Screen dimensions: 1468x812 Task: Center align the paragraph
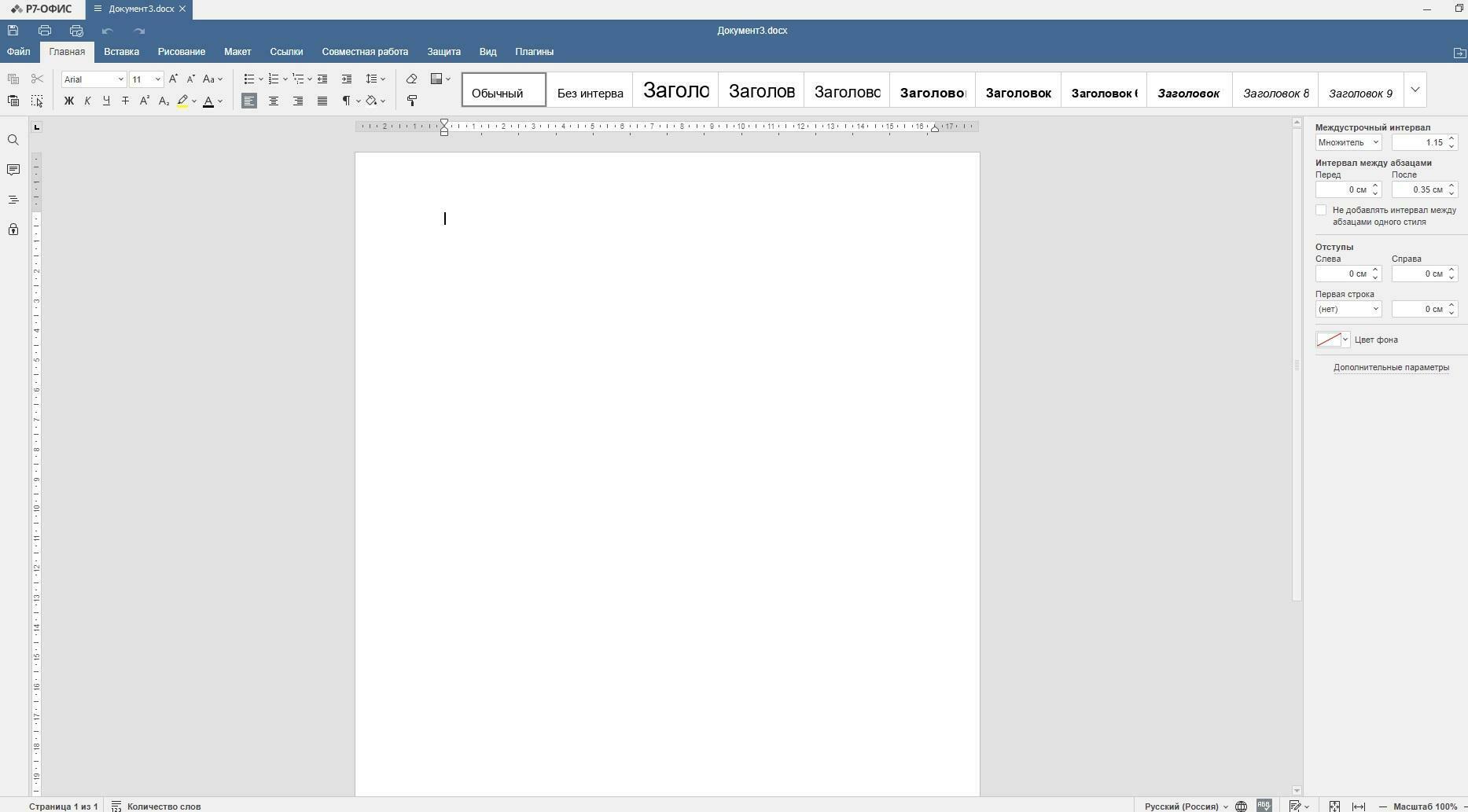(x=274, y=101)
